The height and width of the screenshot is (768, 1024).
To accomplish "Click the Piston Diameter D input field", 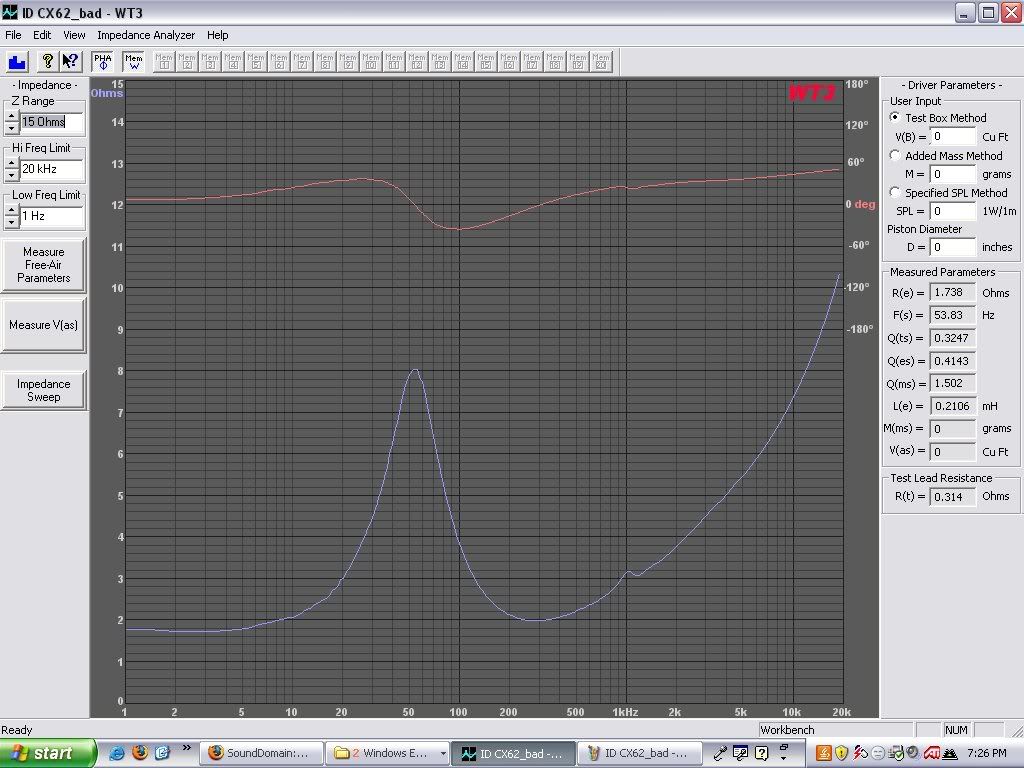I will click(953, 247).
